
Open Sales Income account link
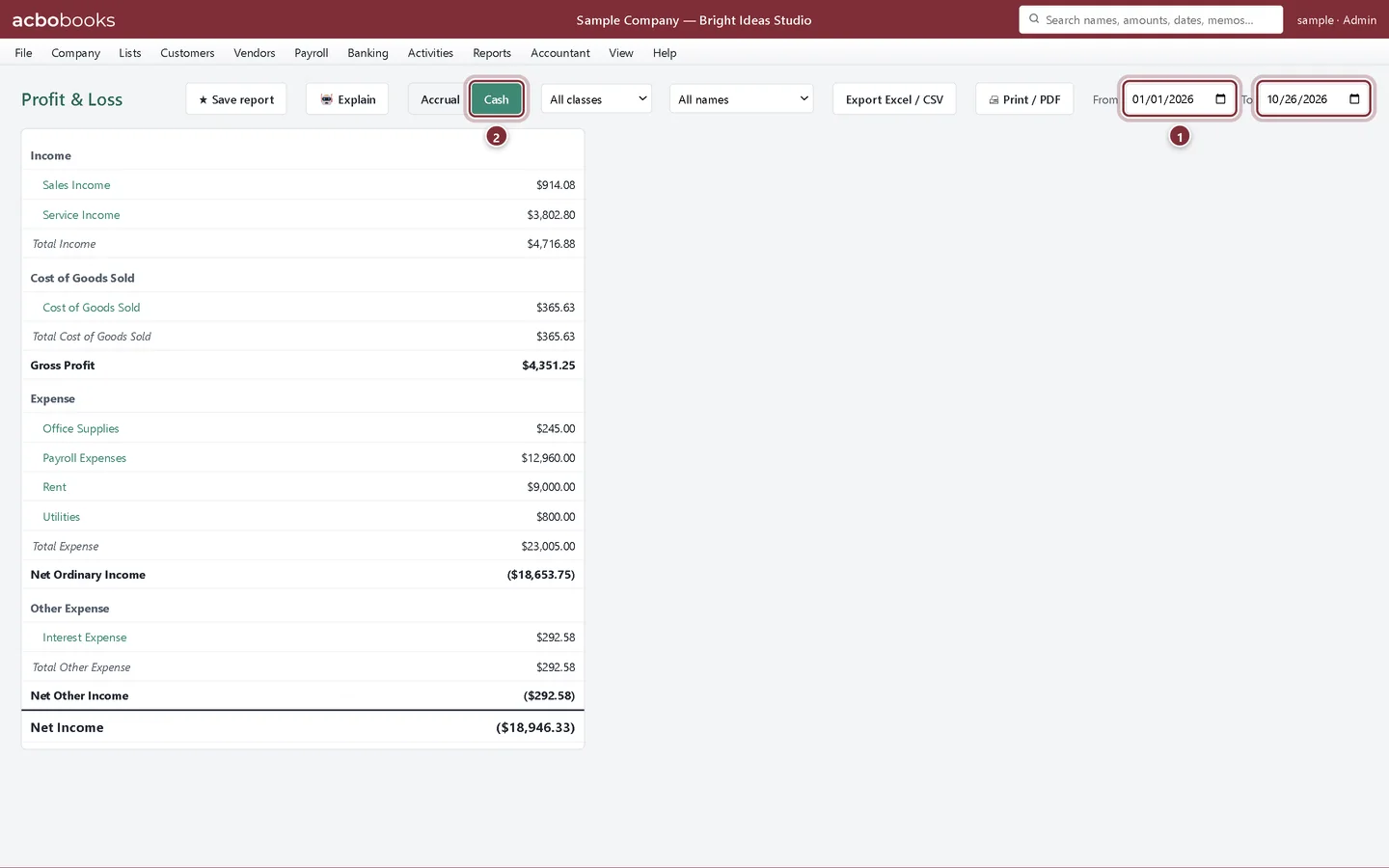tap(76, 185)
